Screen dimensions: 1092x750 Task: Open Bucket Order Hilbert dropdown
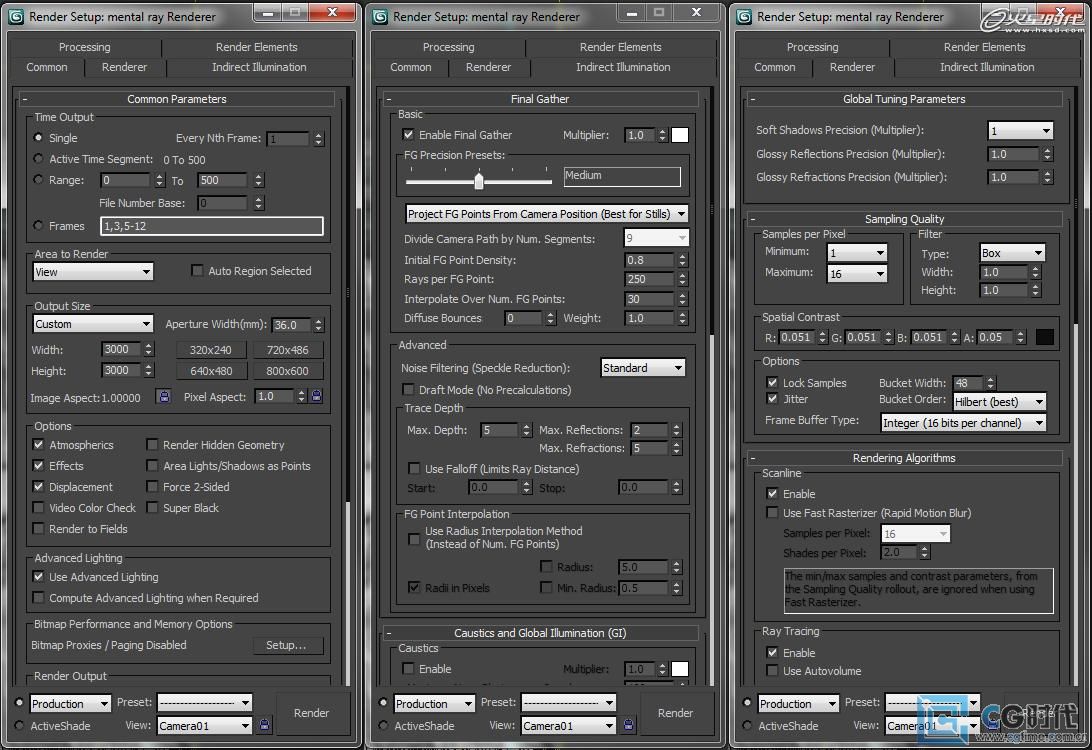pos(999,402)
